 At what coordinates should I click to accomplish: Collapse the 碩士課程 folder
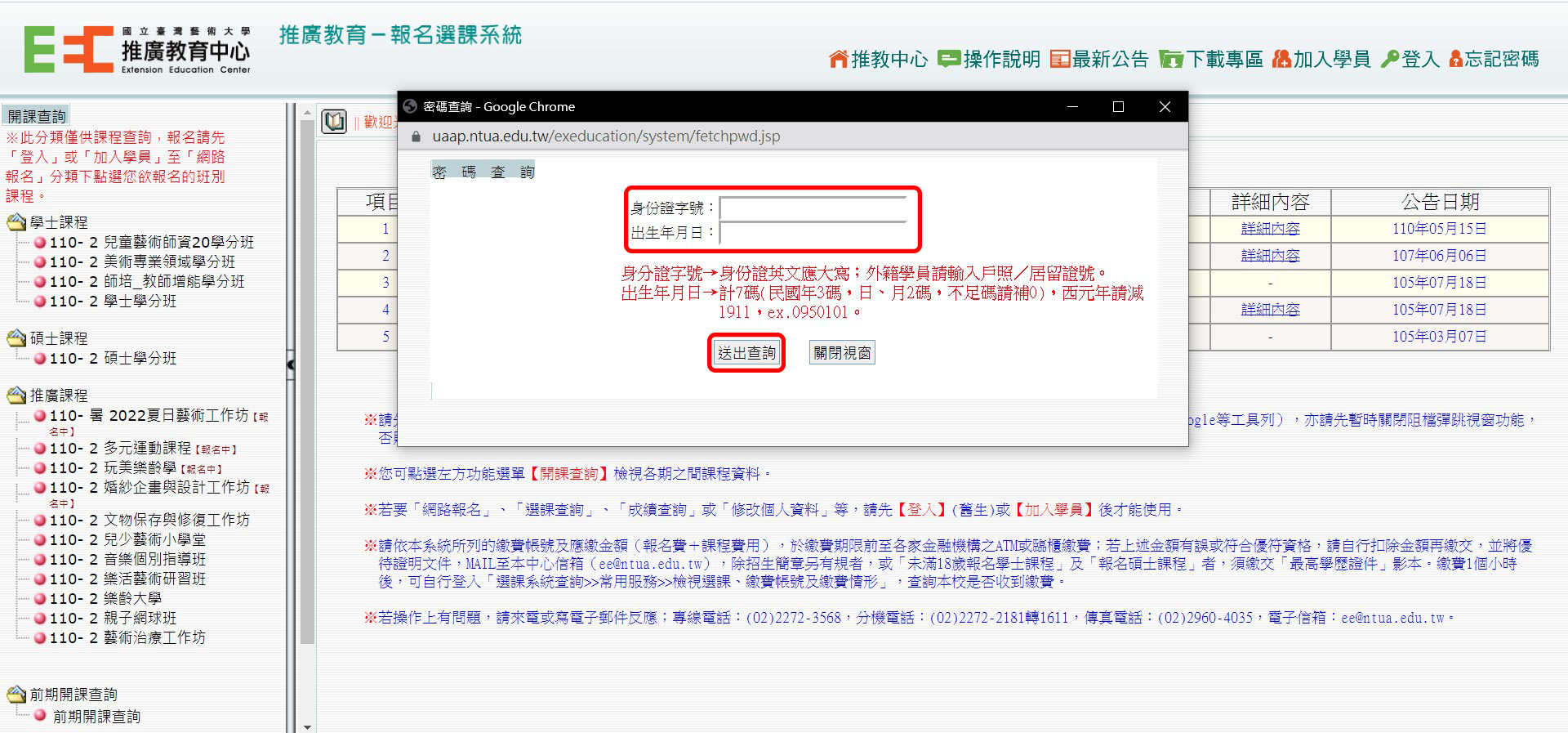tap(17, 338)
